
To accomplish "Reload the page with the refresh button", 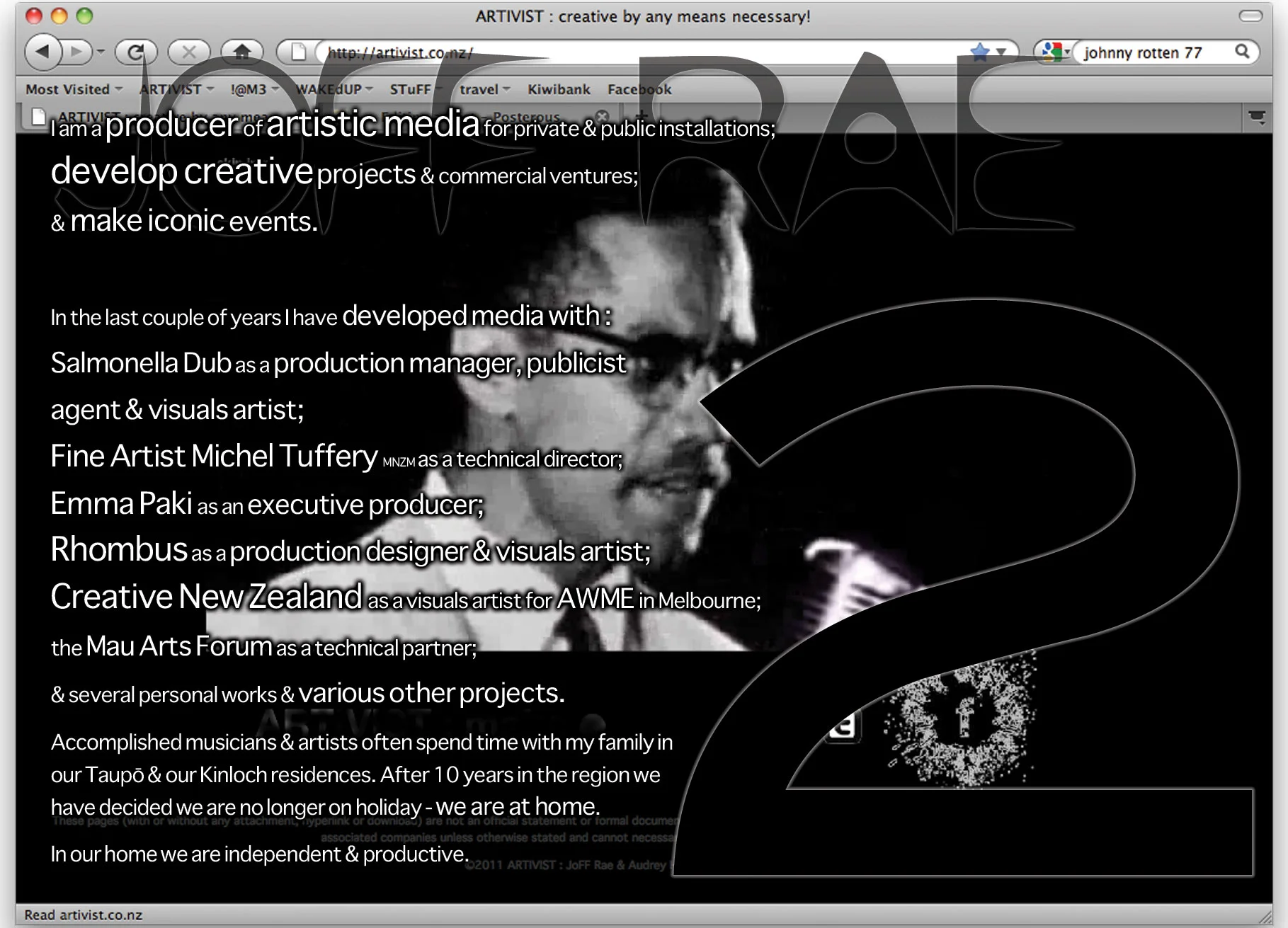I will 137,52.
